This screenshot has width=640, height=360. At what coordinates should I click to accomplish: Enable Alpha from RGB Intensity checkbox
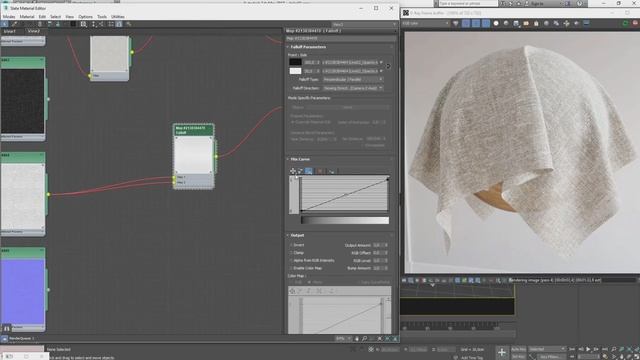[291, 260]
